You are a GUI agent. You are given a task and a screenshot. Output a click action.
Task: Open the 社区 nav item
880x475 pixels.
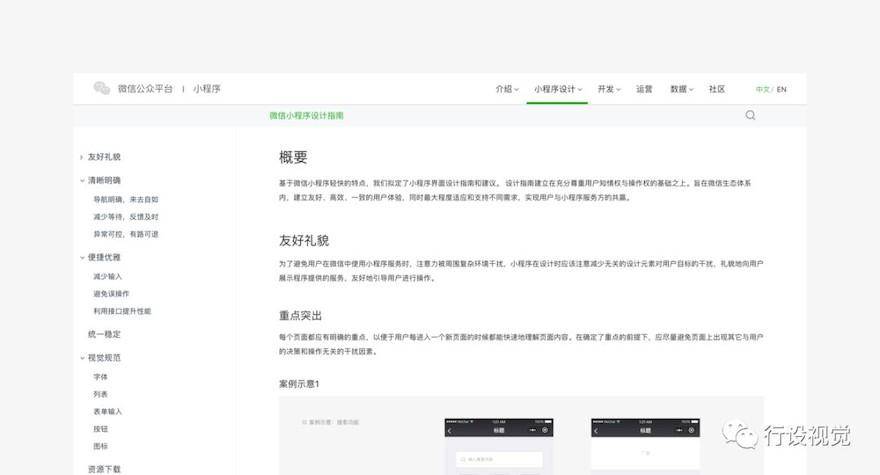717,89
